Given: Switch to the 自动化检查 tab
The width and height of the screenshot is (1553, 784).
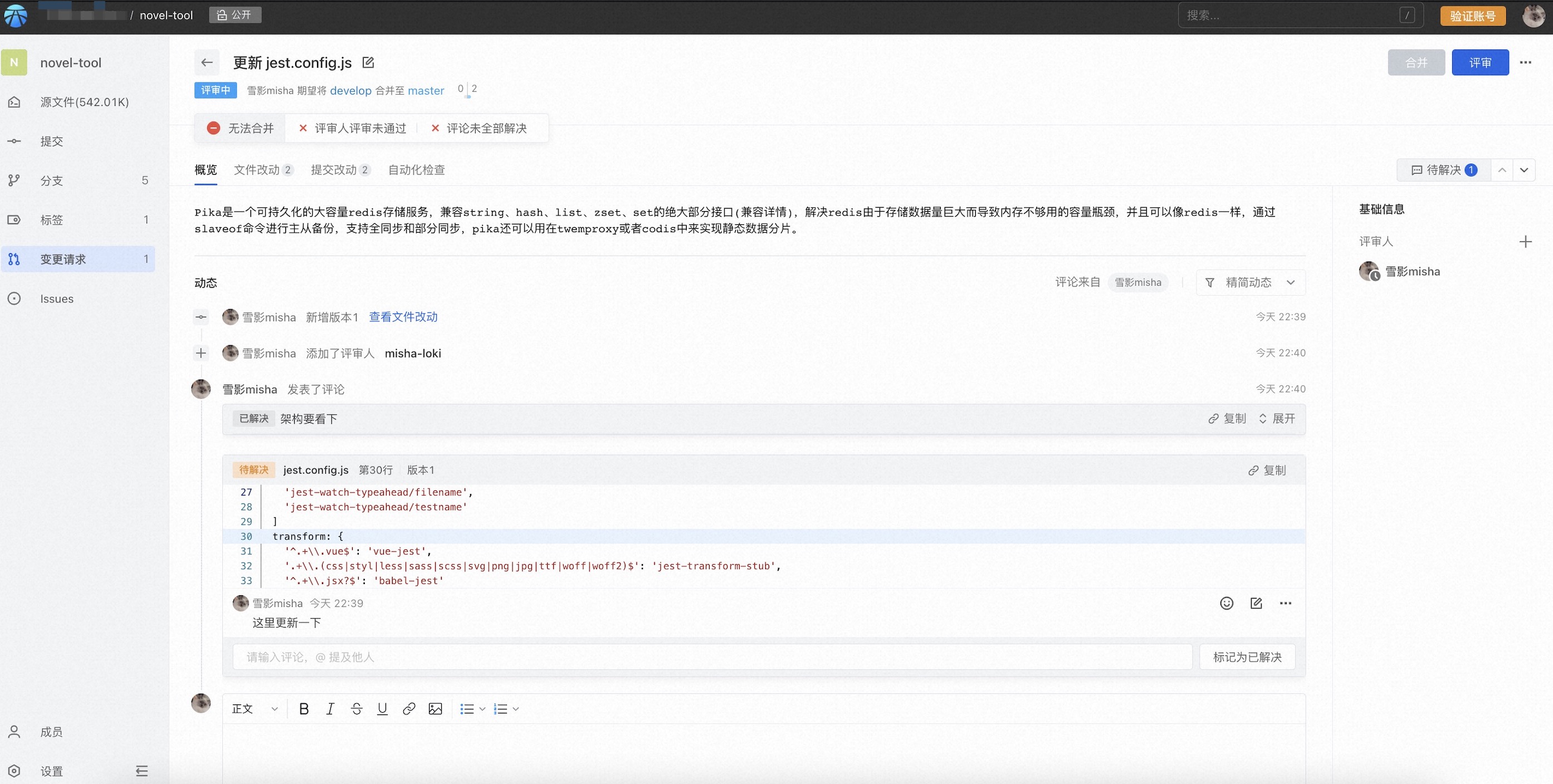Looking at the screenshot, I should click(417, 170).
